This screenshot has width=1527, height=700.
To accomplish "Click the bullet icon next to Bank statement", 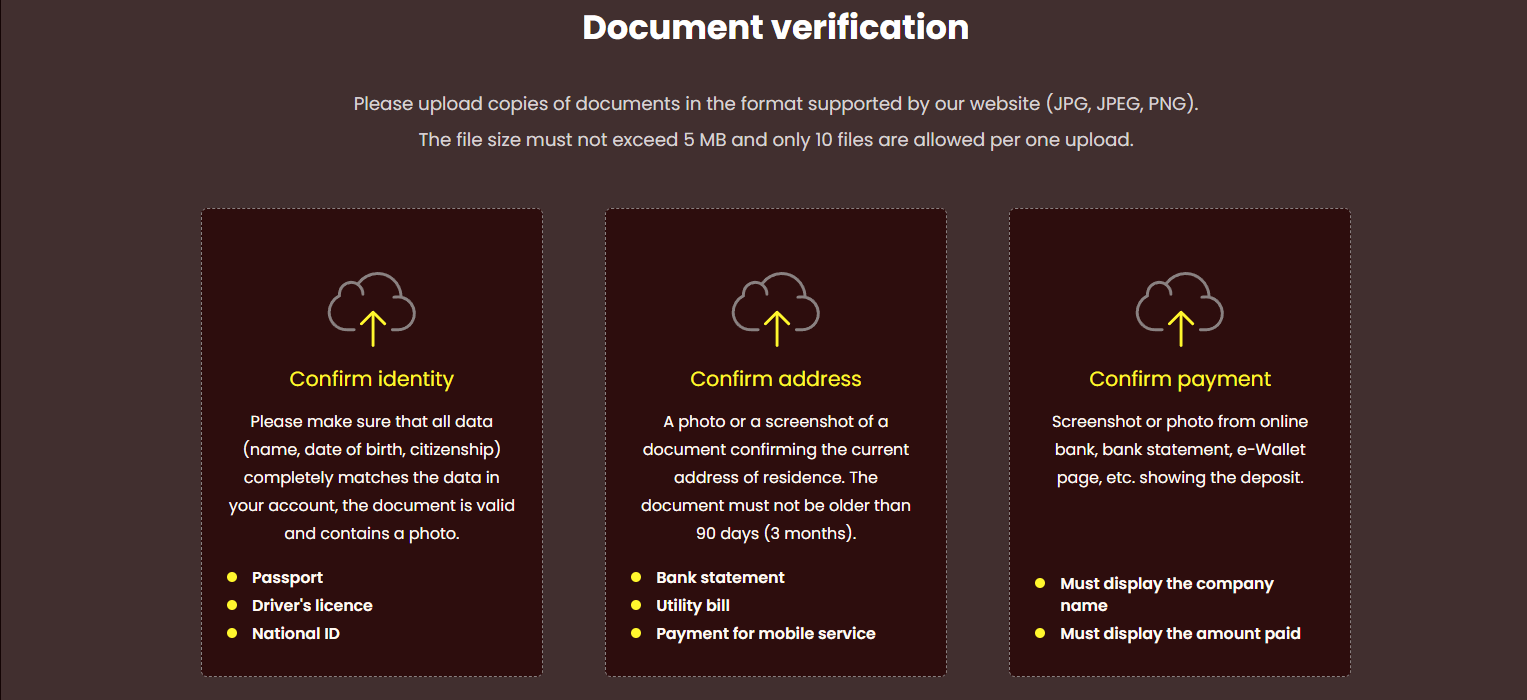I will pos(637,577).
